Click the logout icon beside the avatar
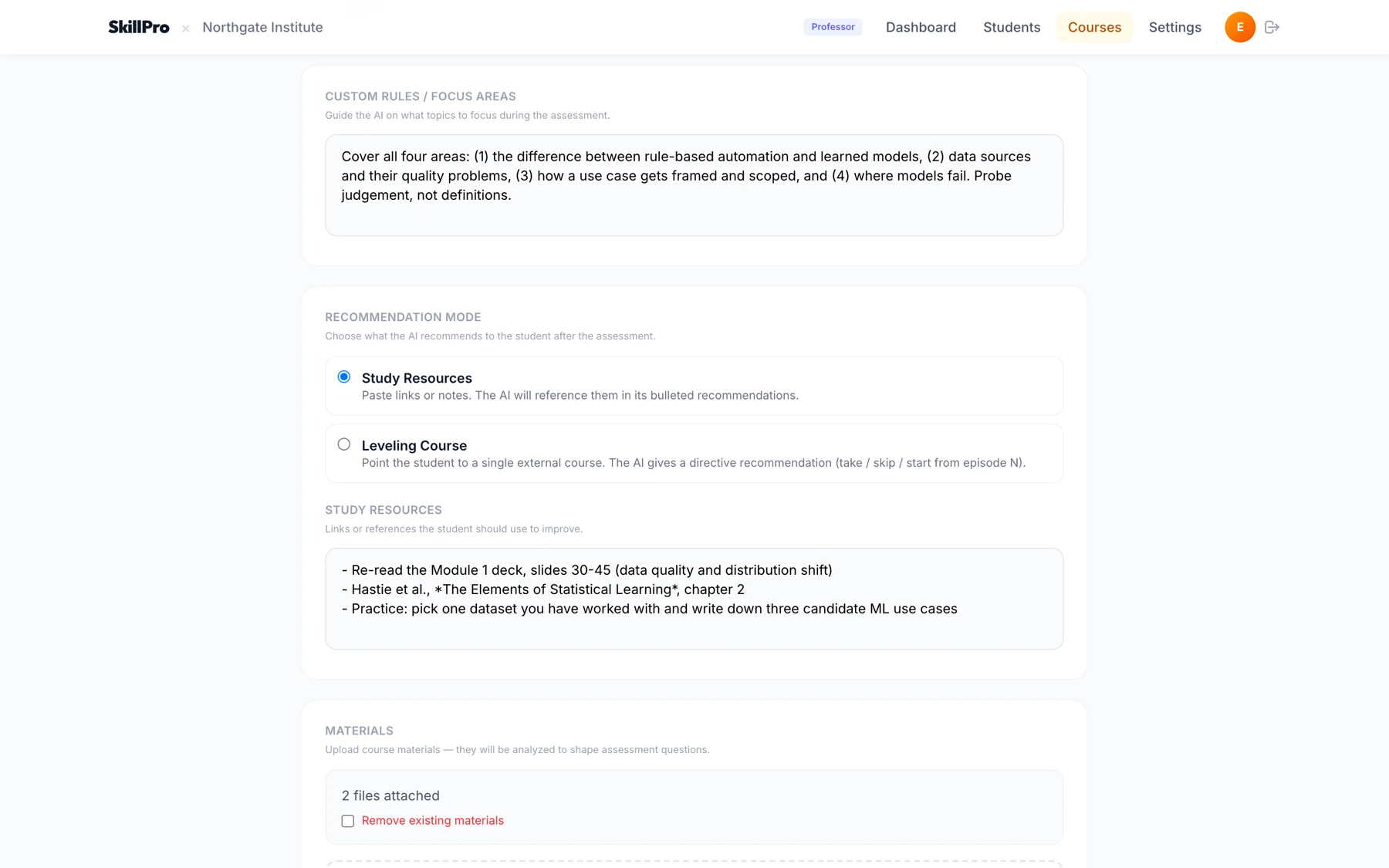The image size is (1389, 868). pyautogui.click(x=1272, y=27)
